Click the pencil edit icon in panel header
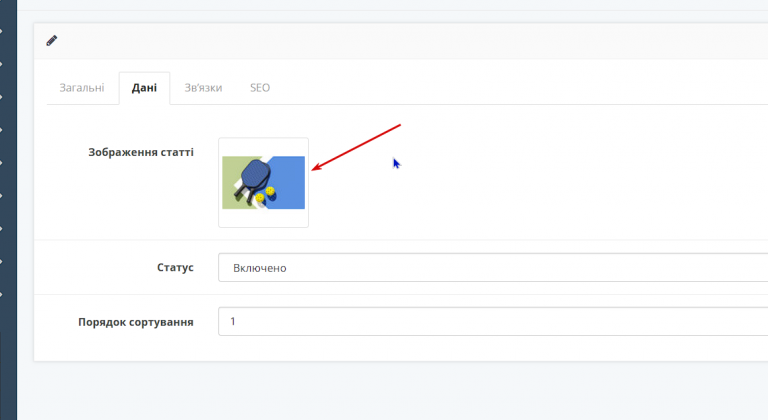 [51, 41]
